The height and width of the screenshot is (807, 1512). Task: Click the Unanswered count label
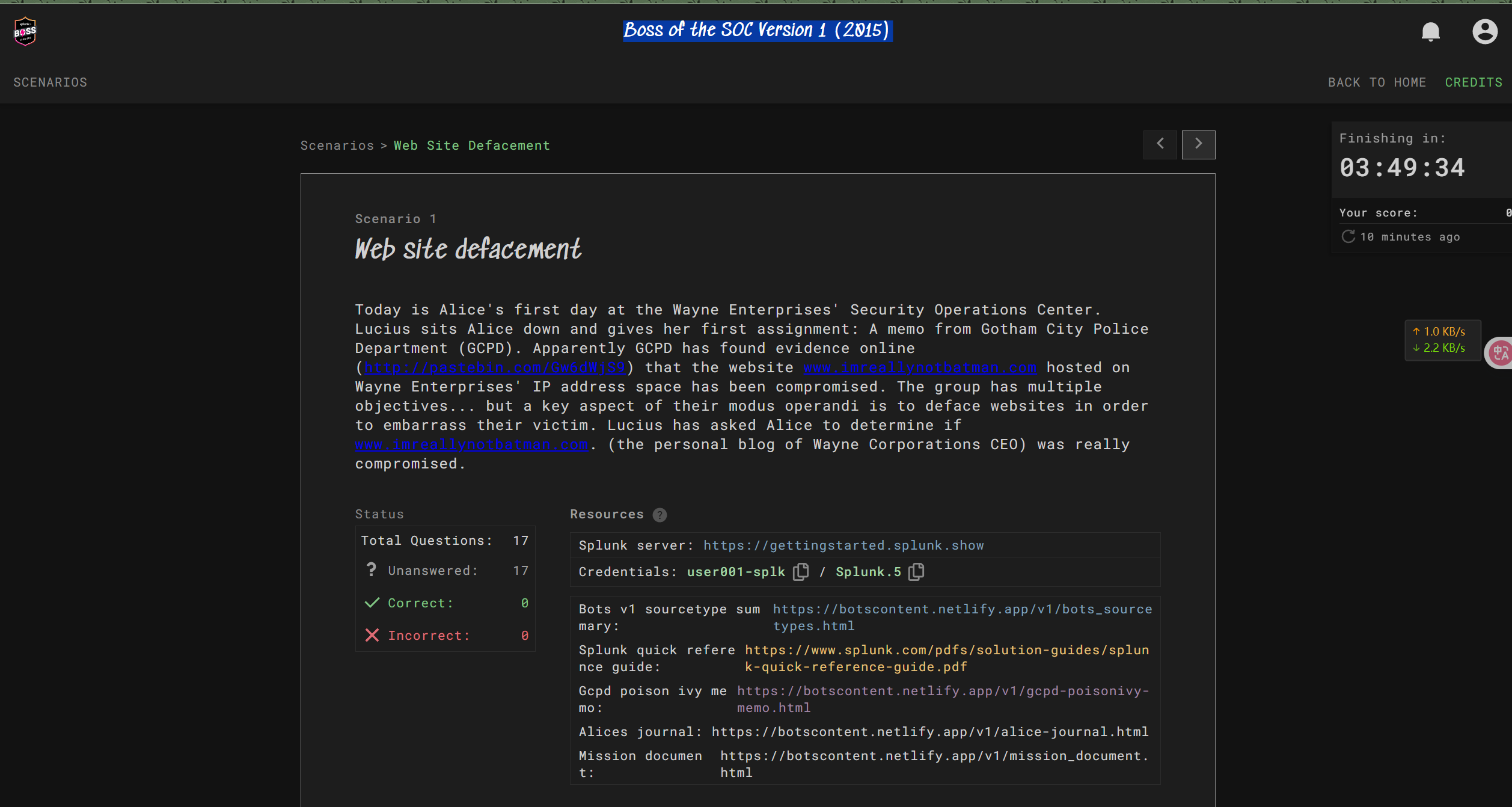click(x=433, y=571)
